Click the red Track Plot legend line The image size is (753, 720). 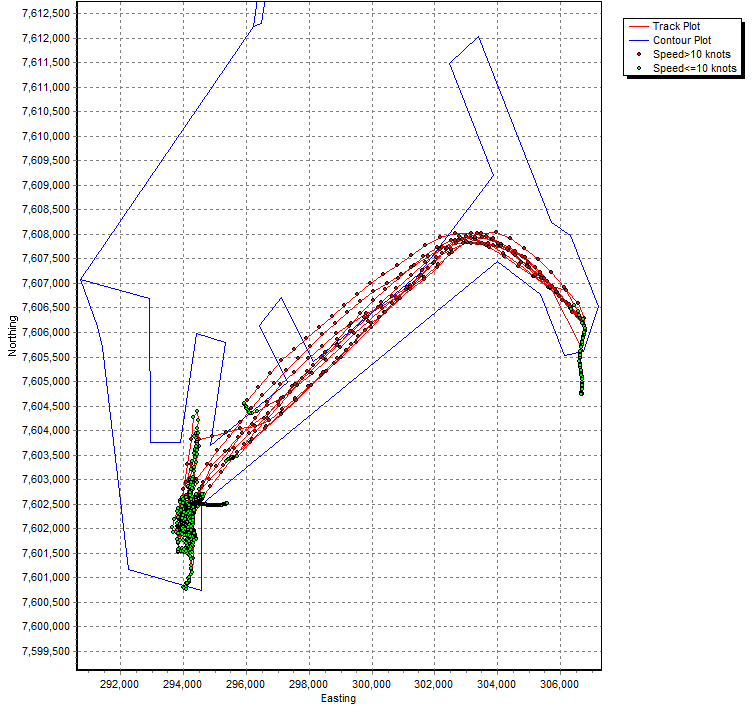(638, 26)
